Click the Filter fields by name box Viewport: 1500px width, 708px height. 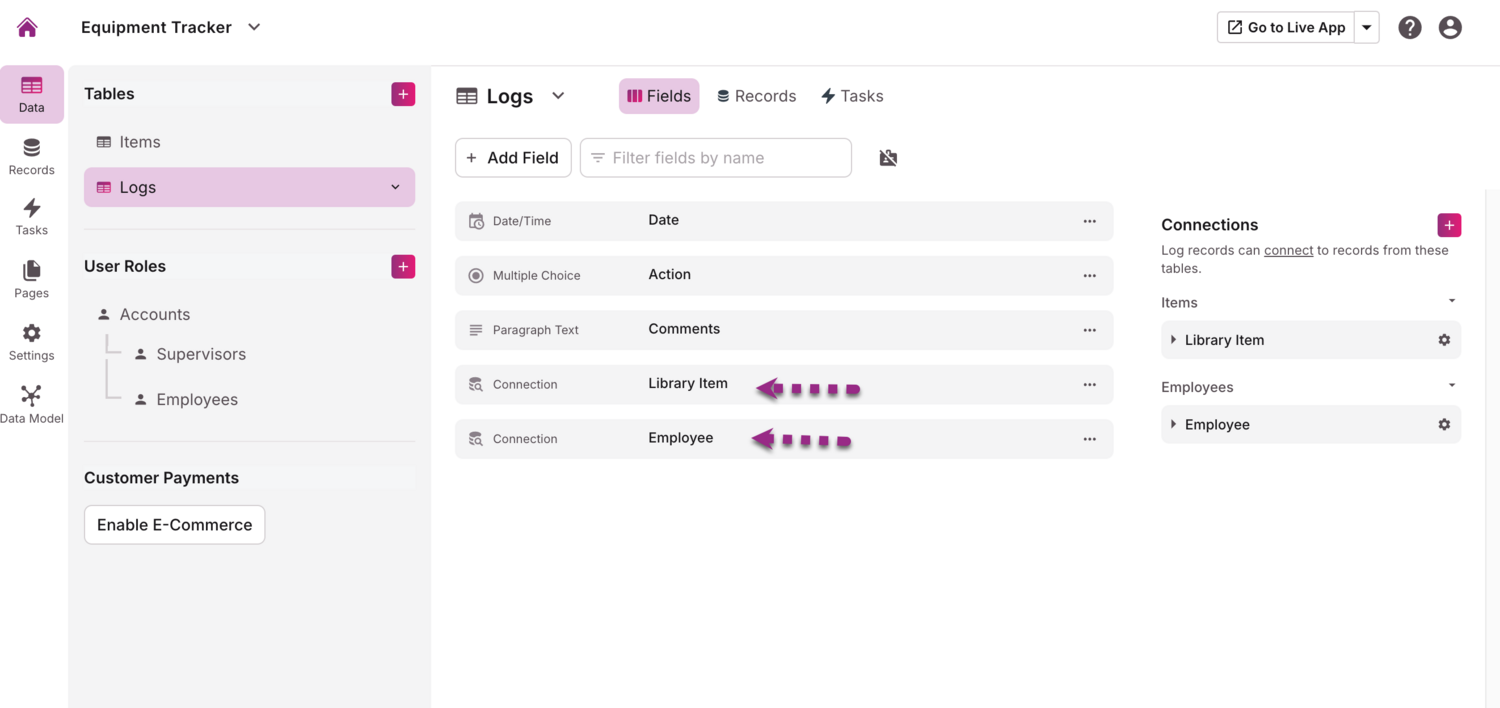point(716,158)
